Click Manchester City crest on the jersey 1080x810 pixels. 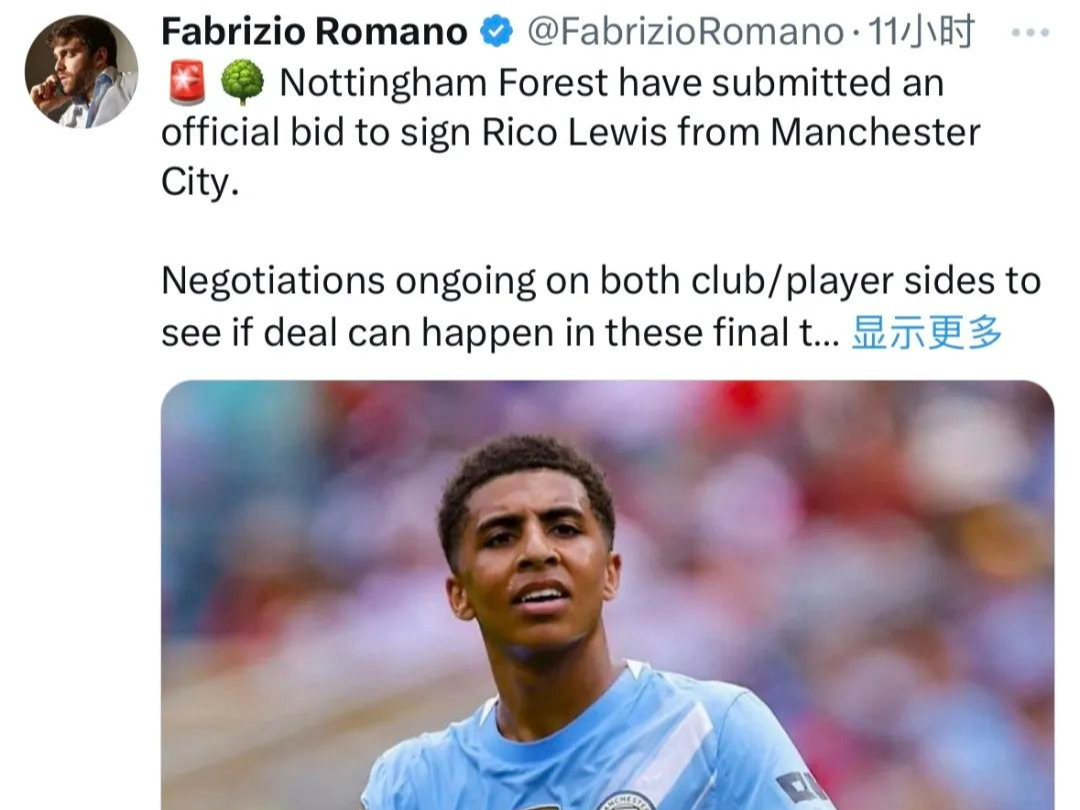coord(625,800)
